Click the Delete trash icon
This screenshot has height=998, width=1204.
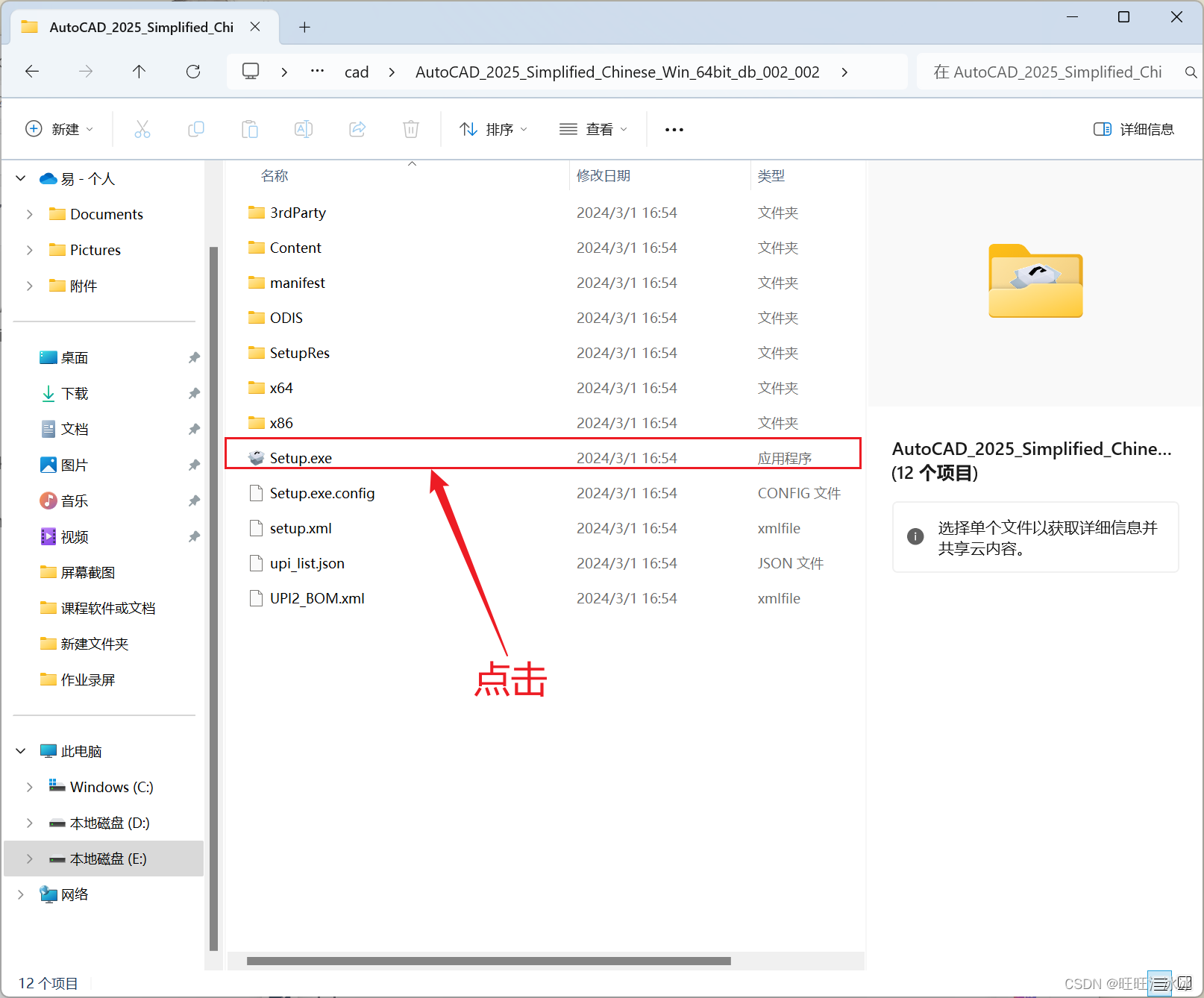coord(411,129)
